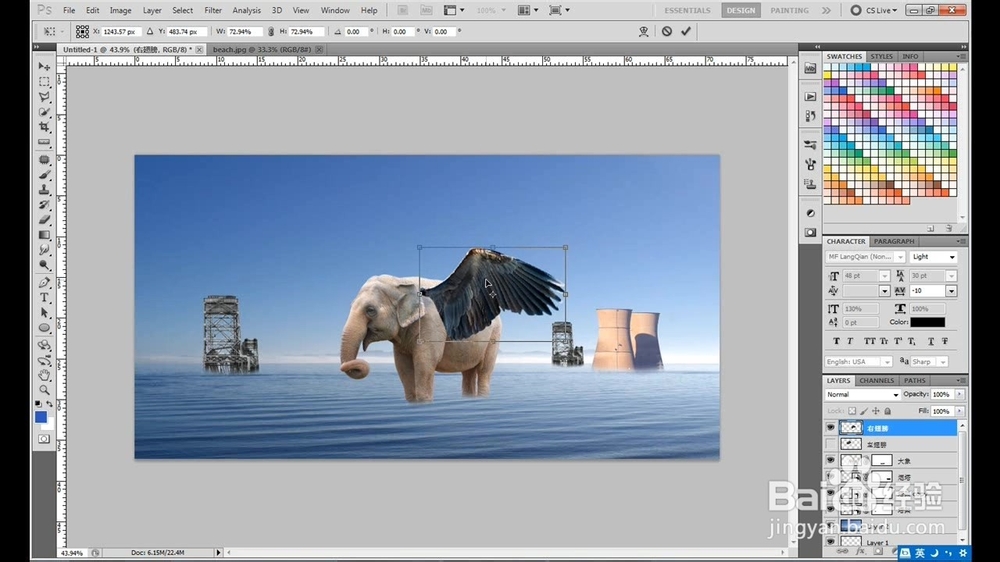Commit the transform with checkmark

click(686, 31)
